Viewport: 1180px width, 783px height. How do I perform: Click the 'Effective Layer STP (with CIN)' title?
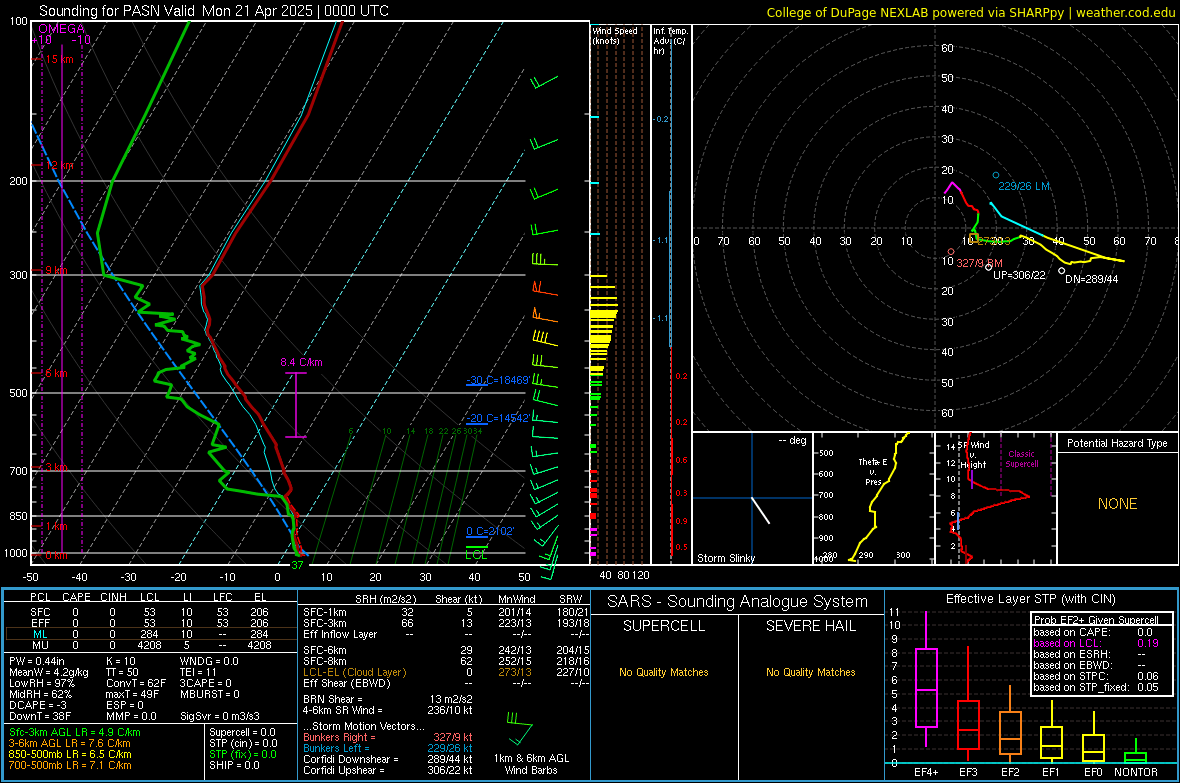coord(1030,599)
